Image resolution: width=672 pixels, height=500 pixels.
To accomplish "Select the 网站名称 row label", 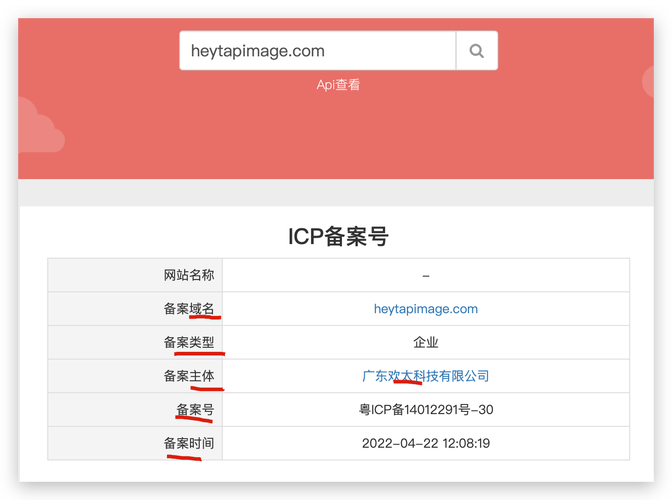I will [x=188, y=275].
